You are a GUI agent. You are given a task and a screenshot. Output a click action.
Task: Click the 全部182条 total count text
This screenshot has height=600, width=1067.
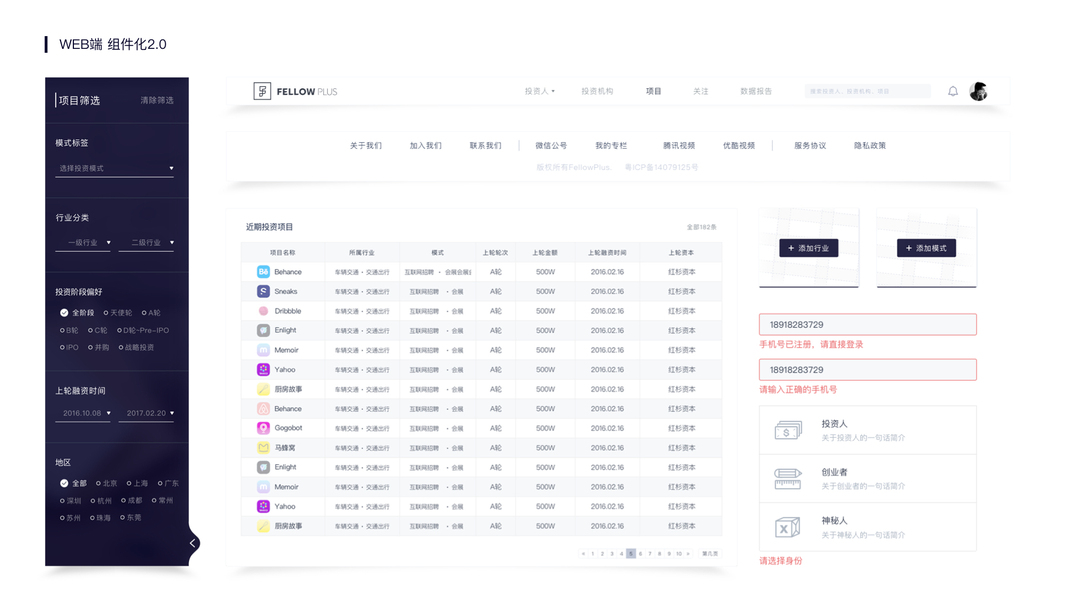pos(701,227)
